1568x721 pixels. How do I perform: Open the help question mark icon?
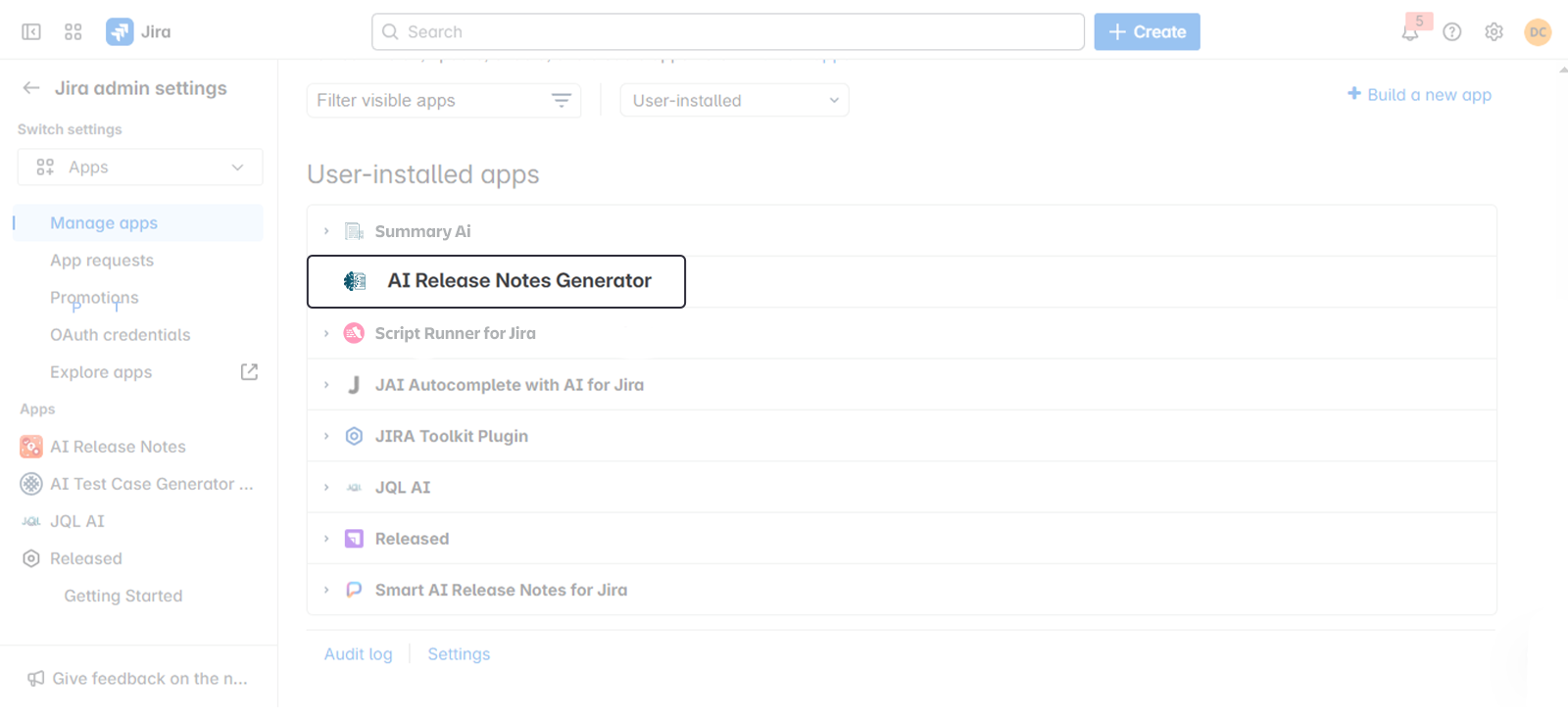pos(1452,32)
